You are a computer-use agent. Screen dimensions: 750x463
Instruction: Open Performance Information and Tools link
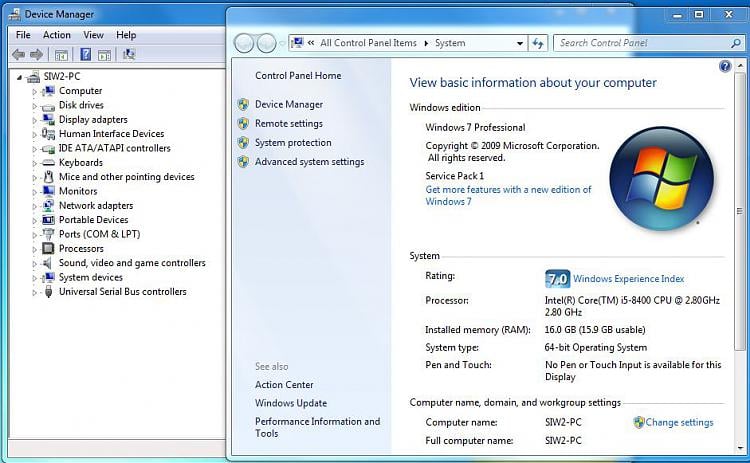point(318,427)
